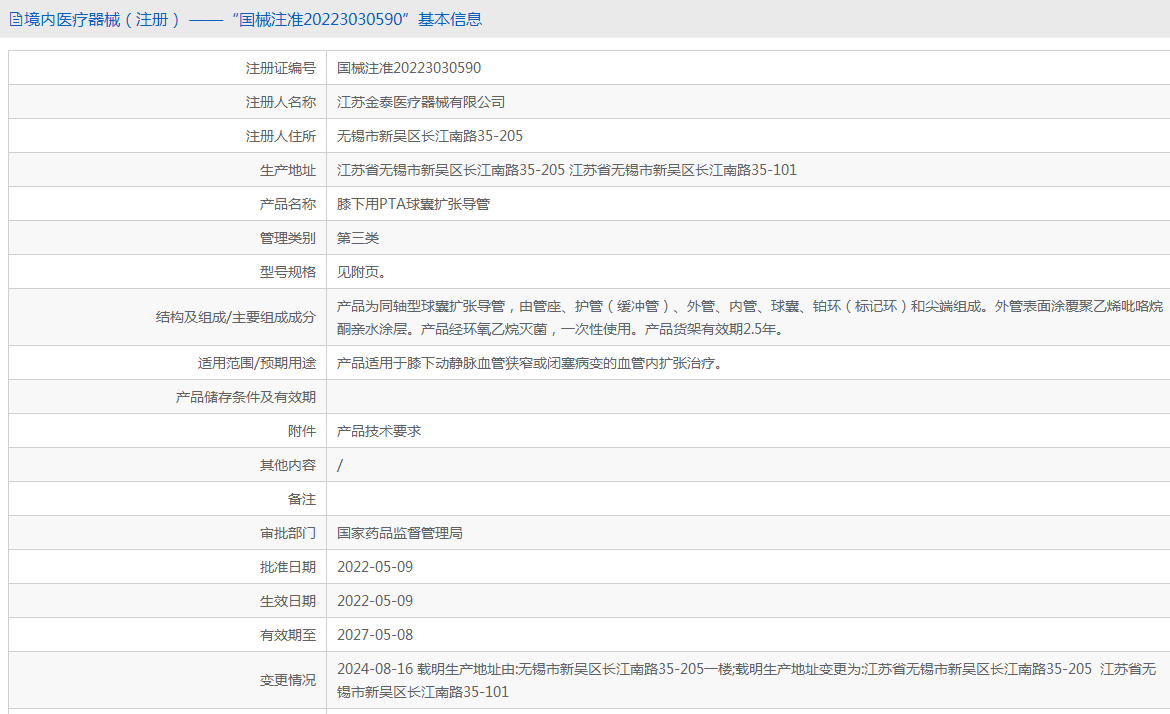This screenshot has height=714, width=1170.
Task: Click the 批准日期 label
Action: pyautogui.click(x=287, y=567)
